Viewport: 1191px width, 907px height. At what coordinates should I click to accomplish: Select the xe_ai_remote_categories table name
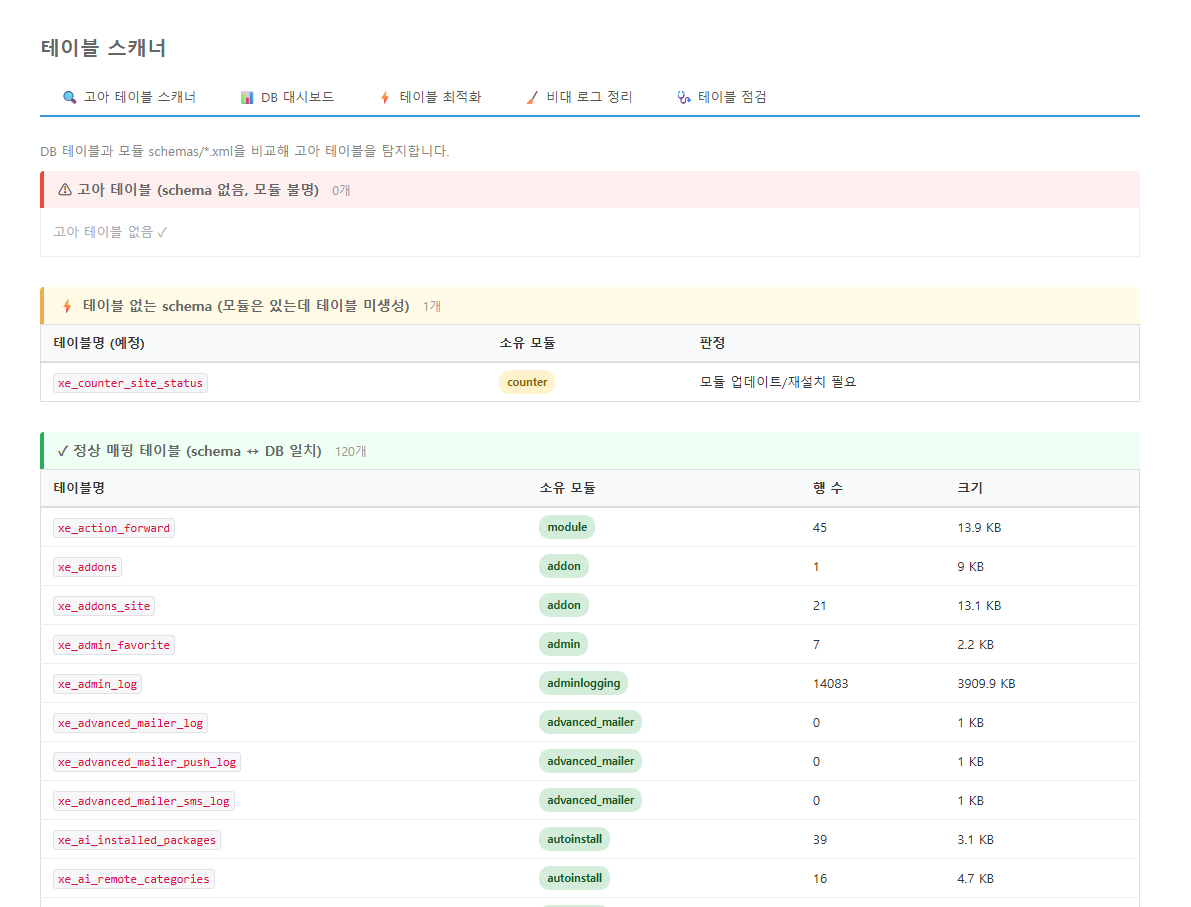point(134,879)
